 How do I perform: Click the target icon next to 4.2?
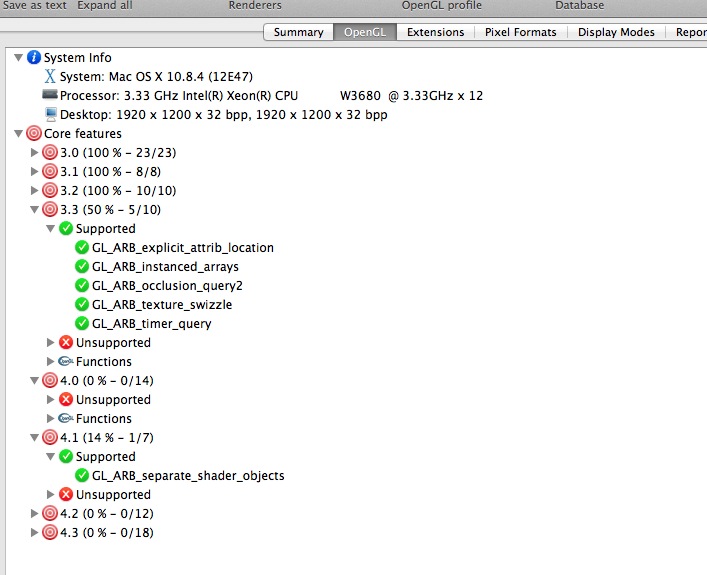(x=50, y=513)
